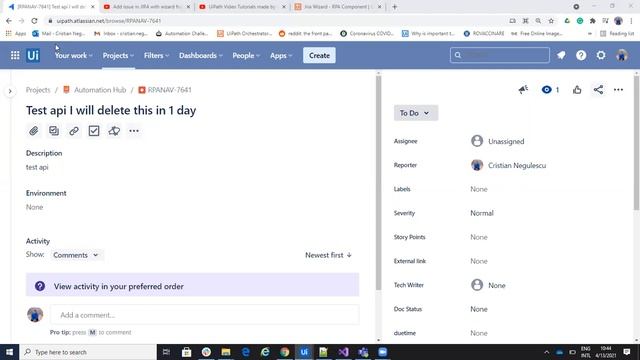Screen dimensions: 640x360
Task: Click the issue title text
Action: (x=111, y=110)
